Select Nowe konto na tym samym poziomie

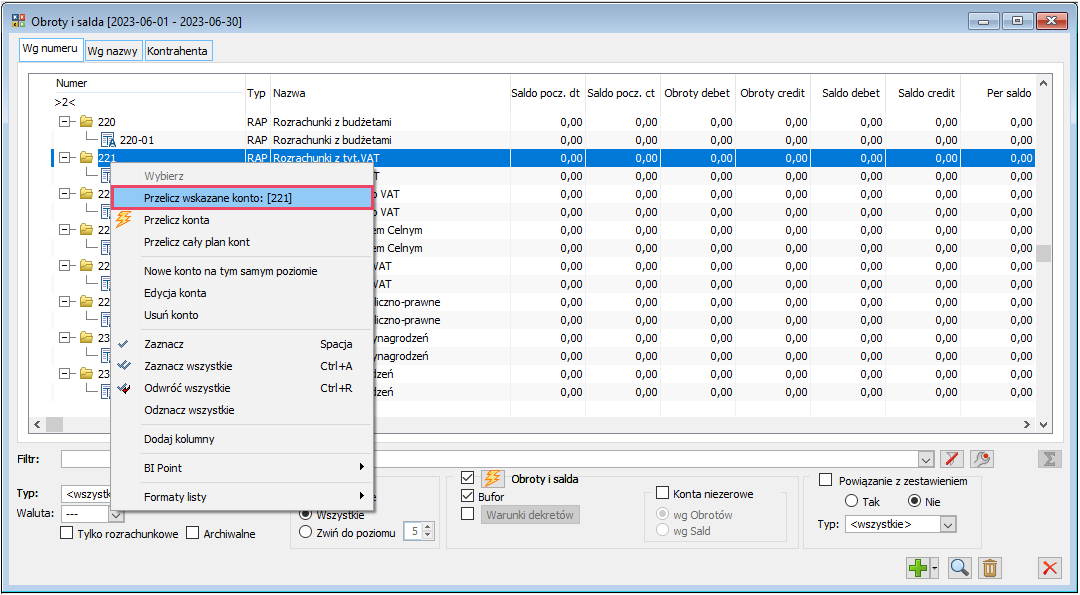point(242,271)
